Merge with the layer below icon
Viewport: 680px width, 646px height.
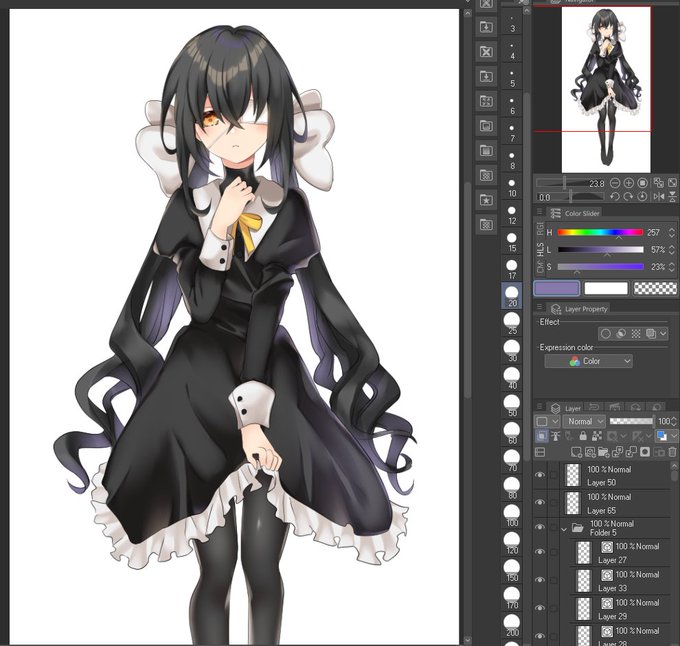(631, 452)
